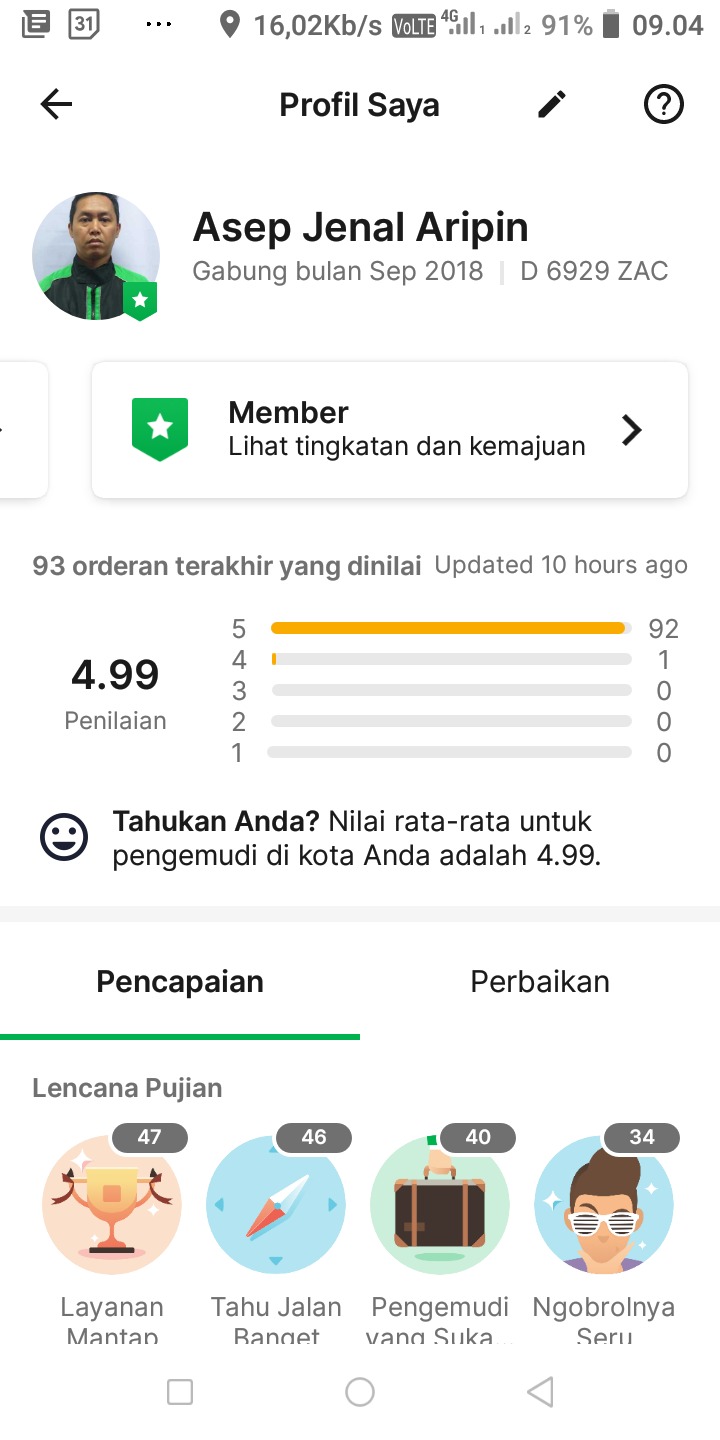Viewport: 720px width, 1440px height.
Task: Tap the Tahu Jalan Banget compass badge
Action: (276, 1203)
